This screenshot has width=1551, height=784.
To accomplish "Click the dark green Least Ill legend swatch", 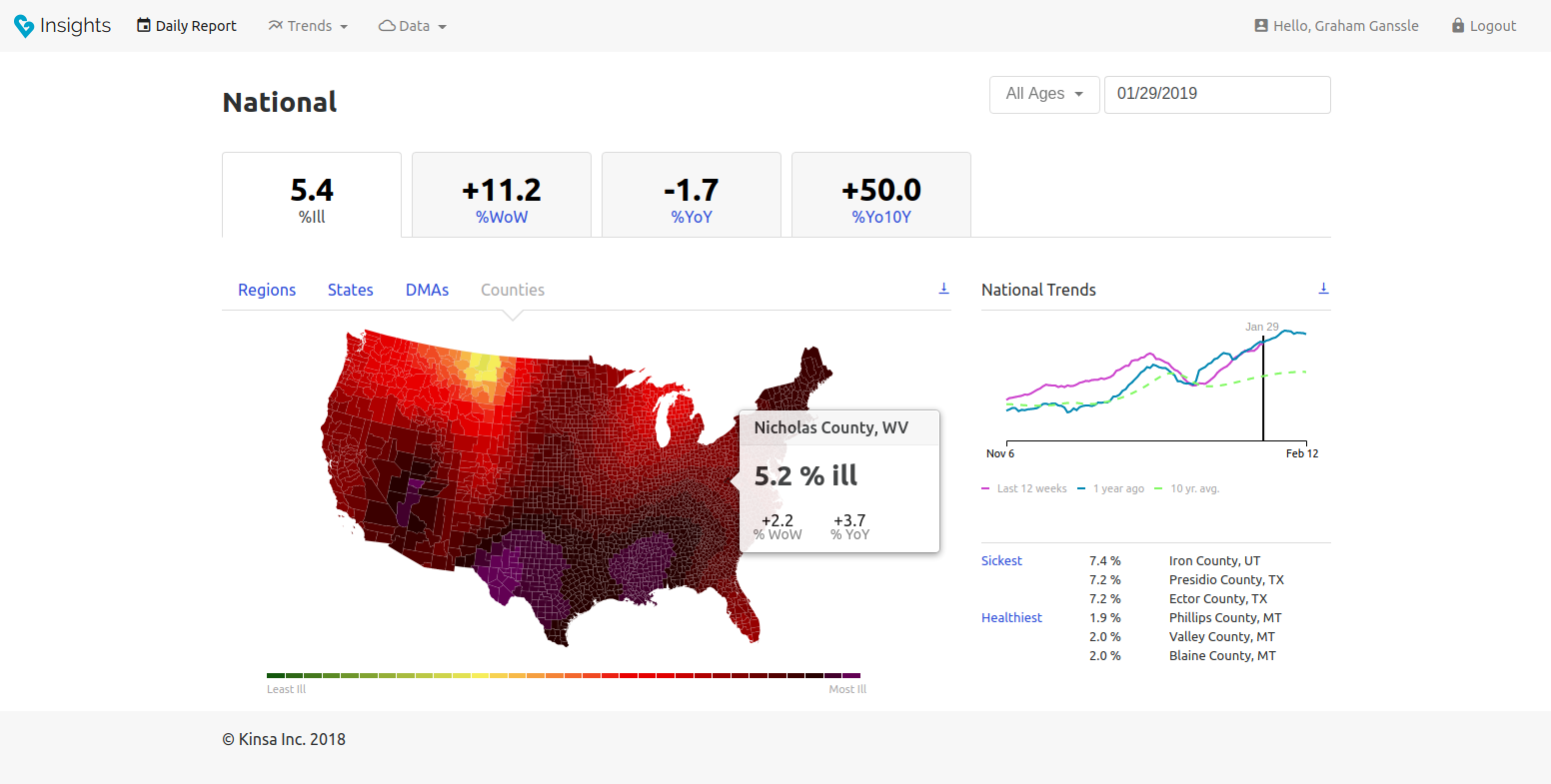I will (x=276, y=676).
